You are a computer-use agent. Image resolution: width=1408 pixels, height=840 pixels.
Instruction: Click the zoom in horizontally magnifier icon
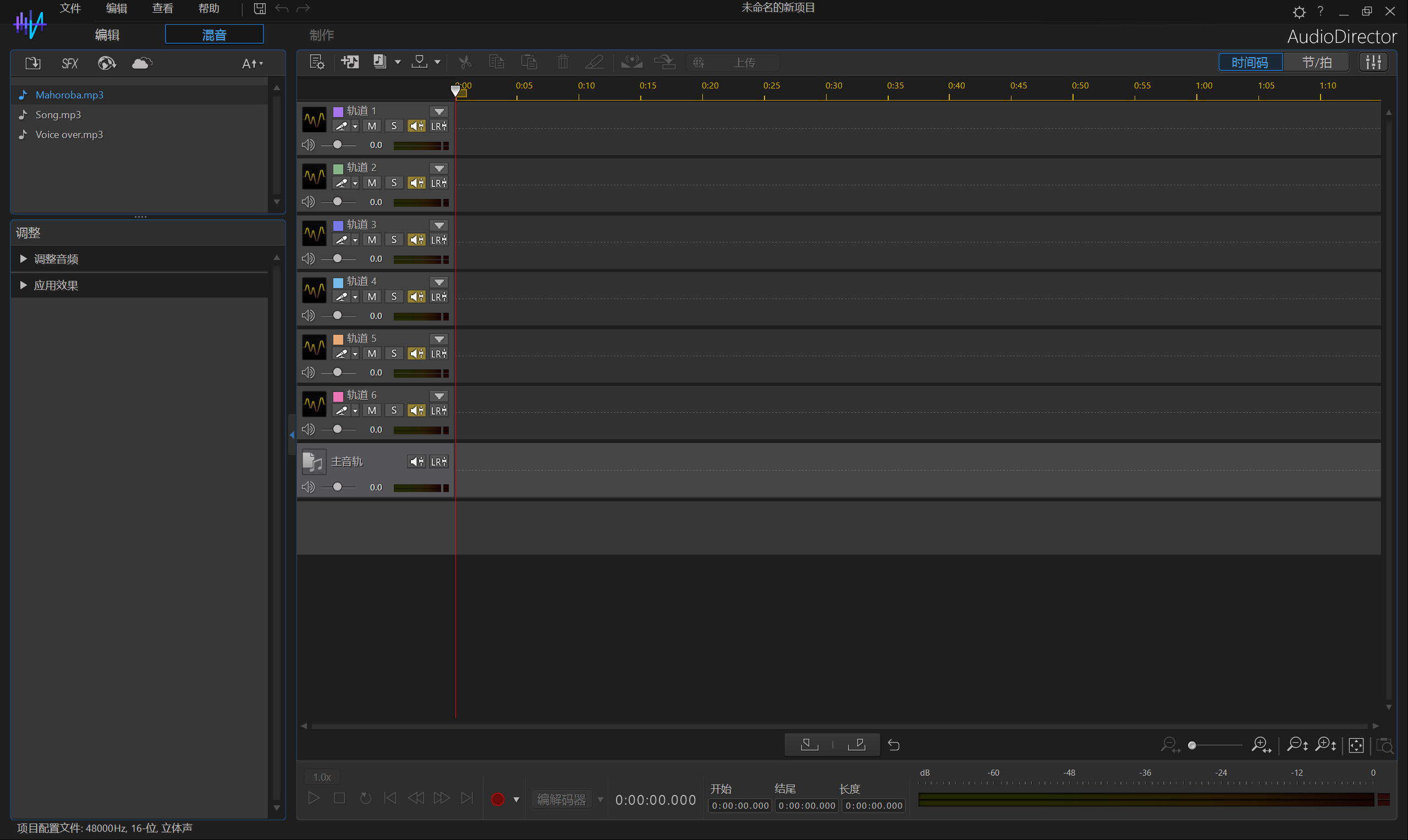coord(1261,745)
